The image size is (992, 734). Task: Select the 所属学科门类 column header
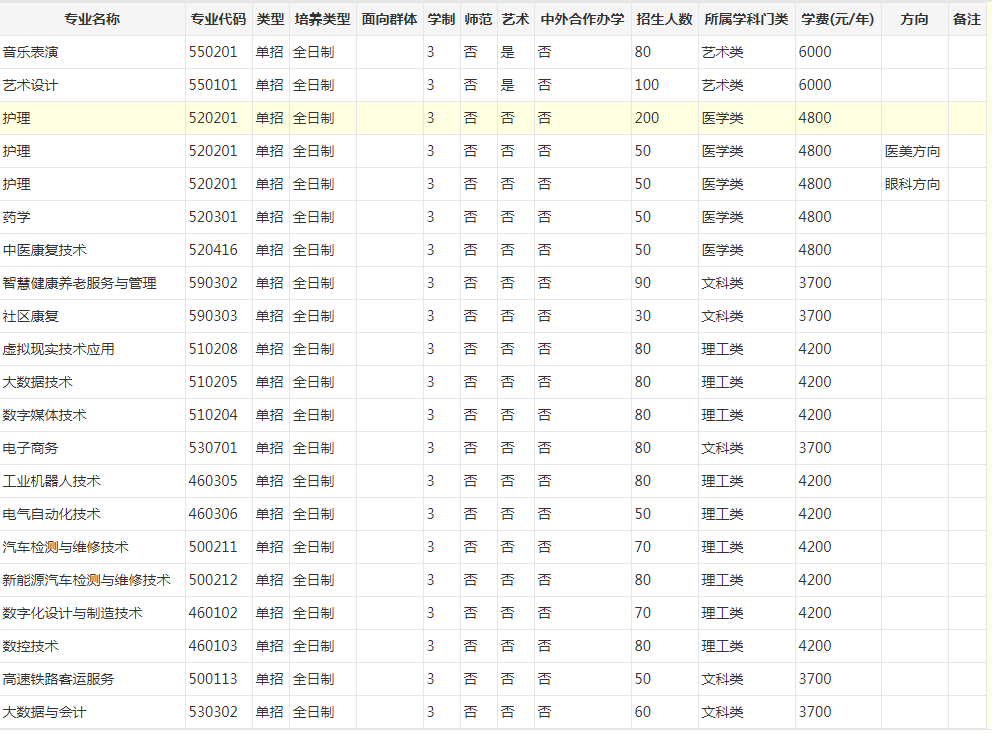point(746,19)
